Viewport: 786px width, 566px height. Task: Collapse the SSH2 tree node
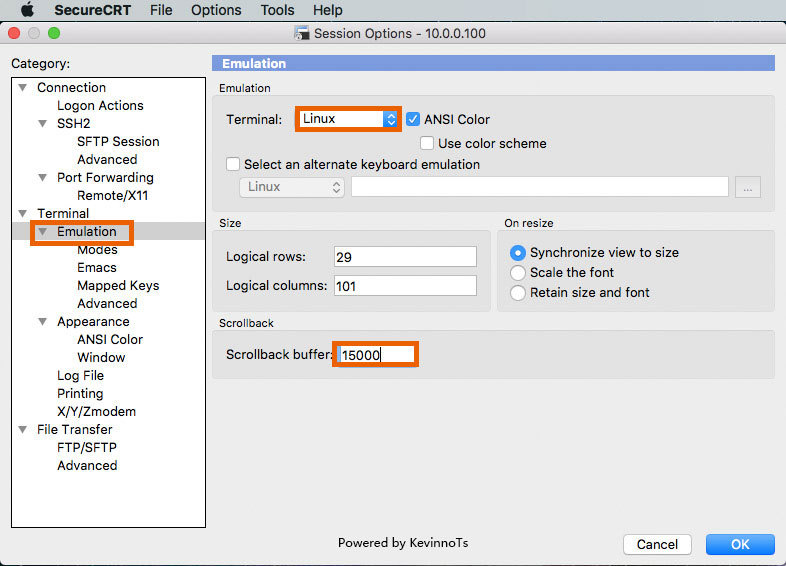[x=43, y=123]
